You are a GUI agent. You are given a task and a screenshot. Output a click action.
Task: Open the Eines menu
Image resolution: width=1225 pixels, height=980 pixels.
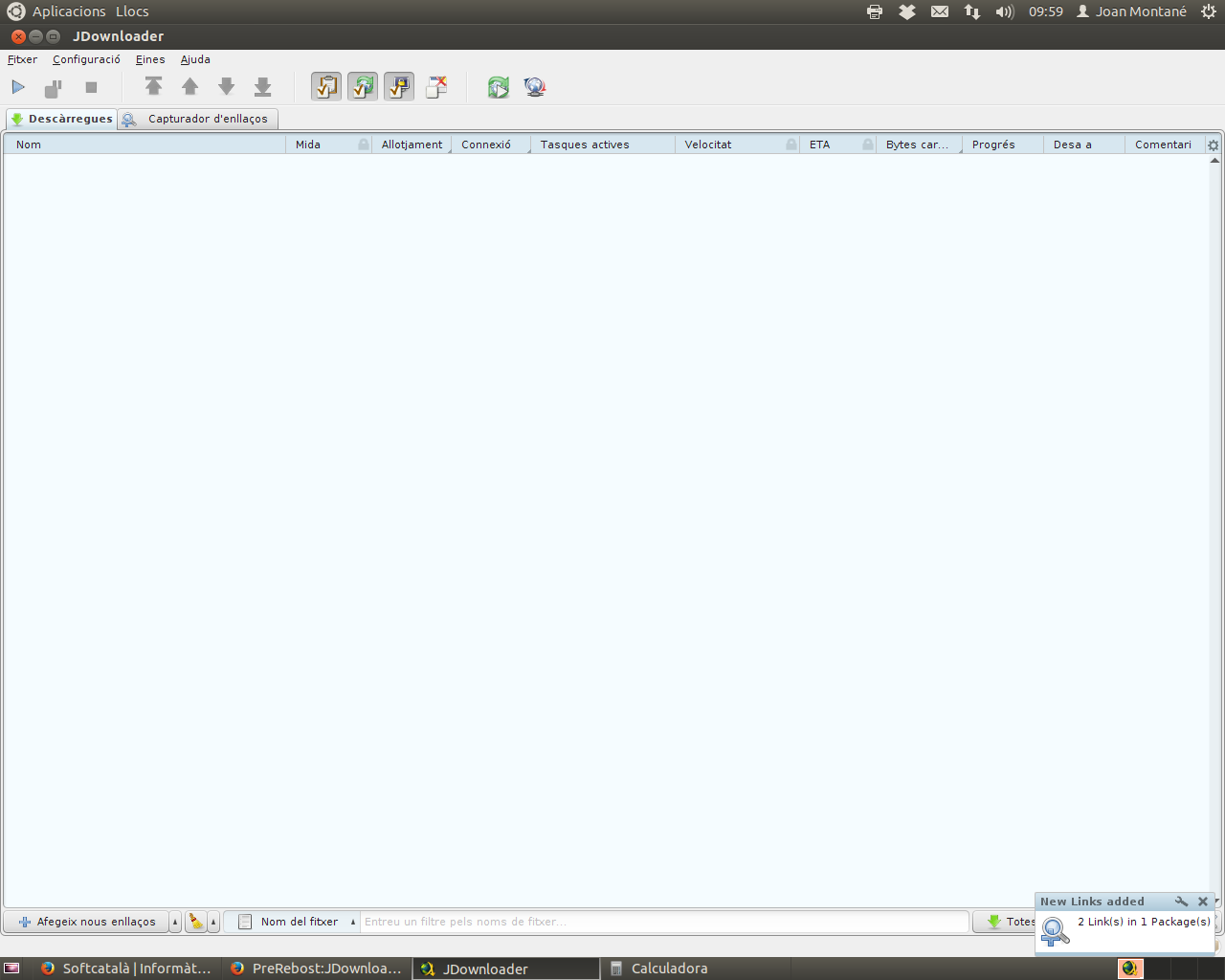[150, 59]
